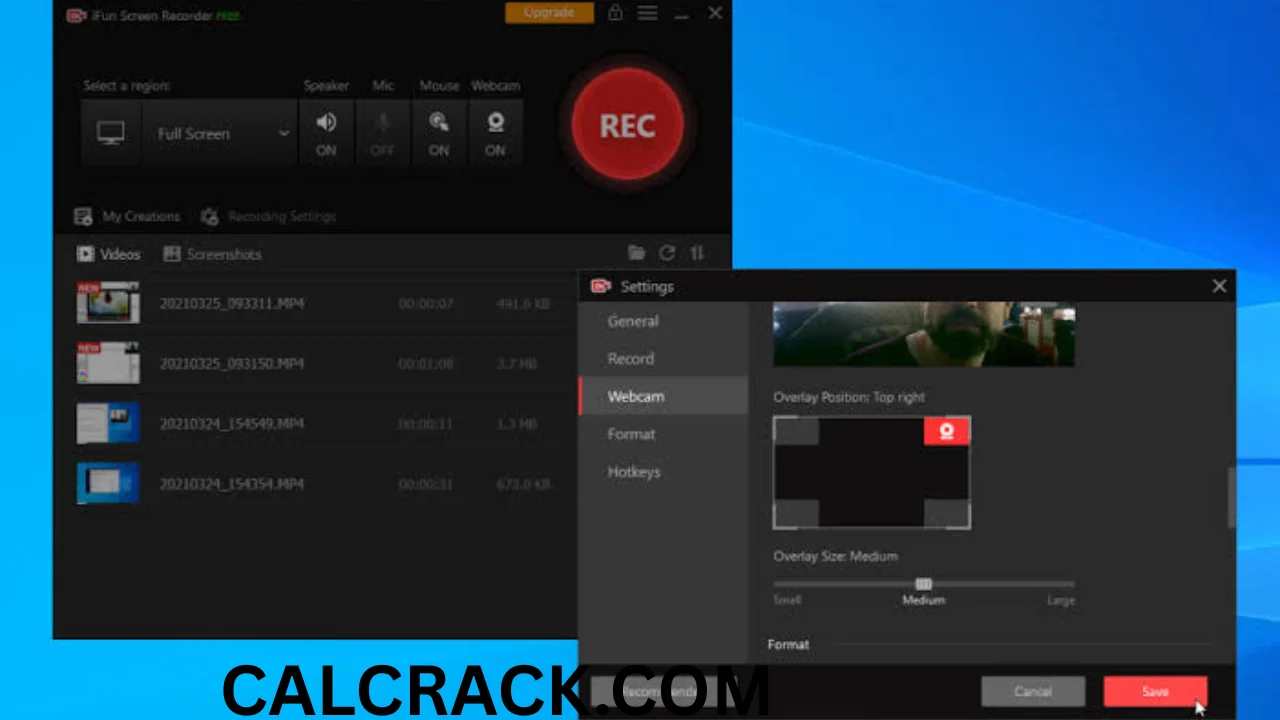Viewport: 1280px width, 720px height.
Task: Open Recording Settings link
Action: click(268, 216)
